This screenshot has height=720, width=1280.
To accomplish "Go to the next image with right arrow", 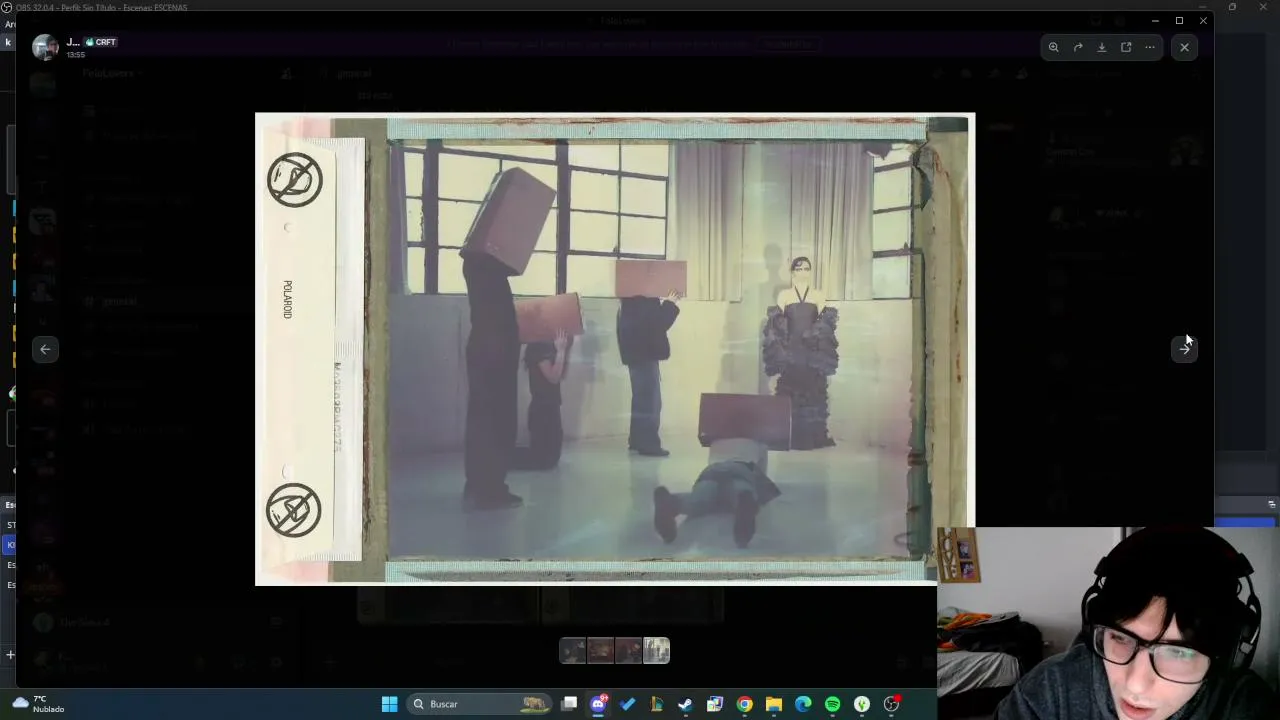I will point(1185,349).
